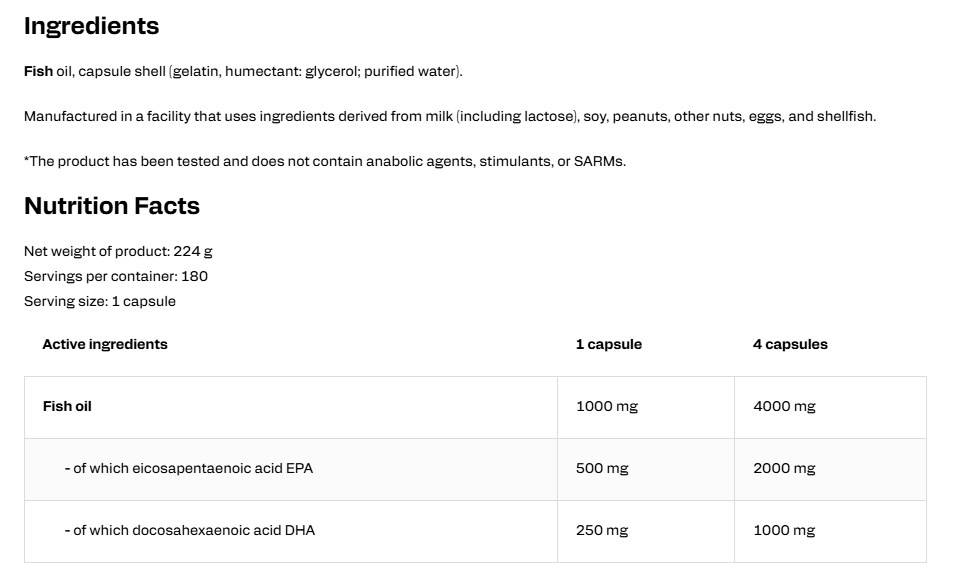Click the Active ingredients column header
Screen dimensions: 953x582
105,344
